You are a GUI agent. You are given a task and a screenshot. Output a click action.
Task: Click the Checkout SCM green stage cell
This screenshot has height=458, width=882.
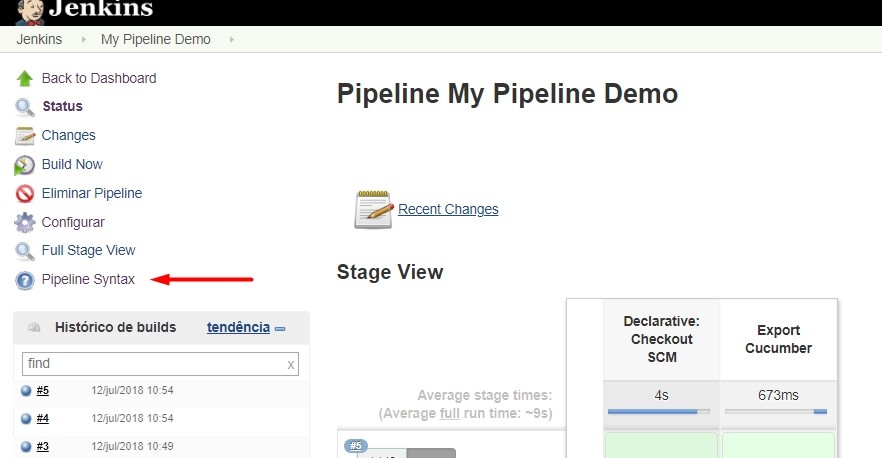(x=662, y=445)
